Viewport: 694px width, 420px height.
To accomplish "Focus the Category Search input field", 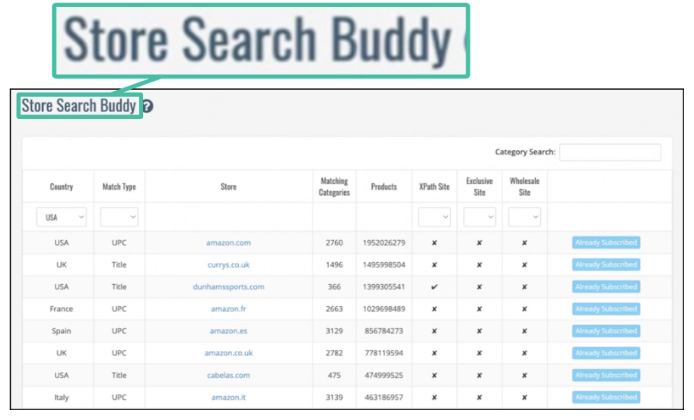I will 610,152.
